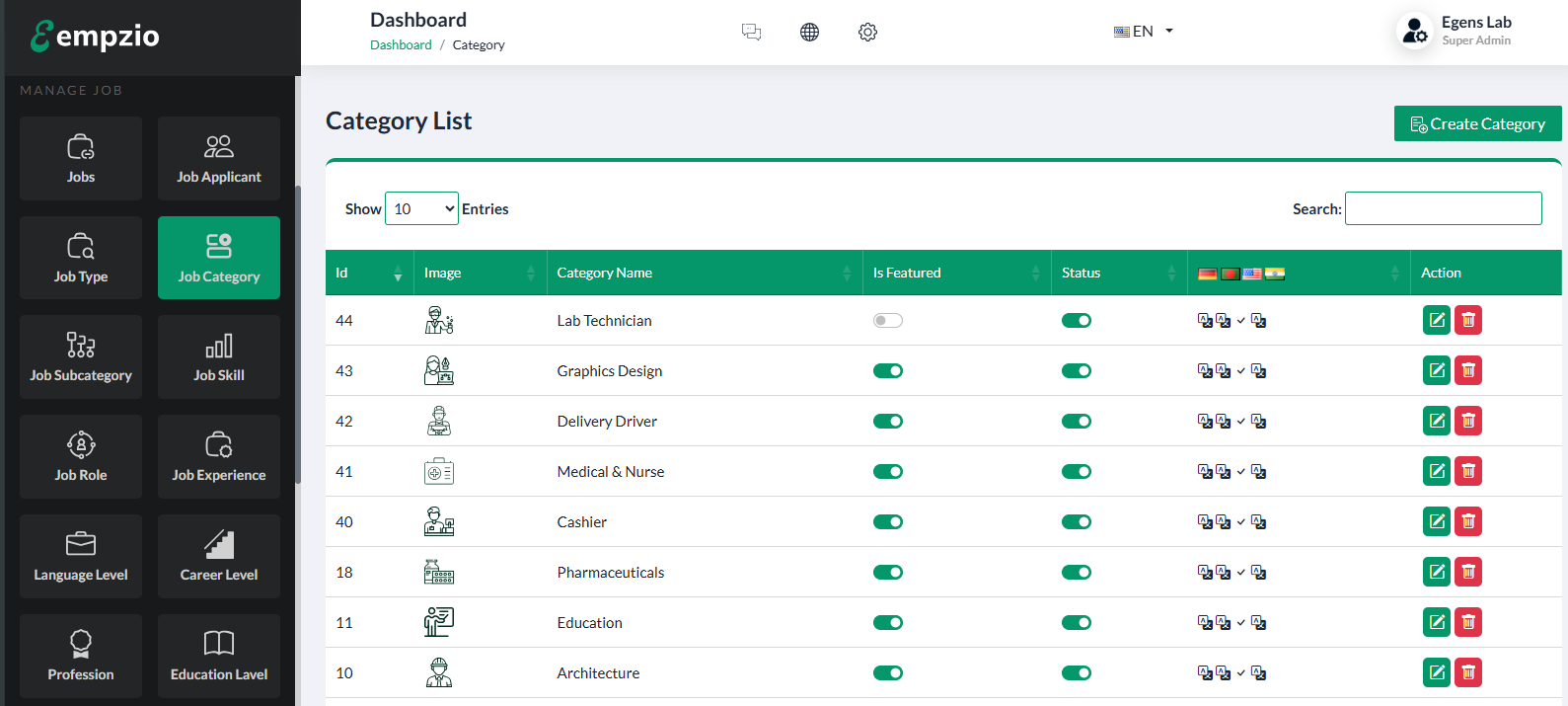Go to Job Skill menu item
Viewport: 1568px width, 706px height.
(x=219, y=356)
